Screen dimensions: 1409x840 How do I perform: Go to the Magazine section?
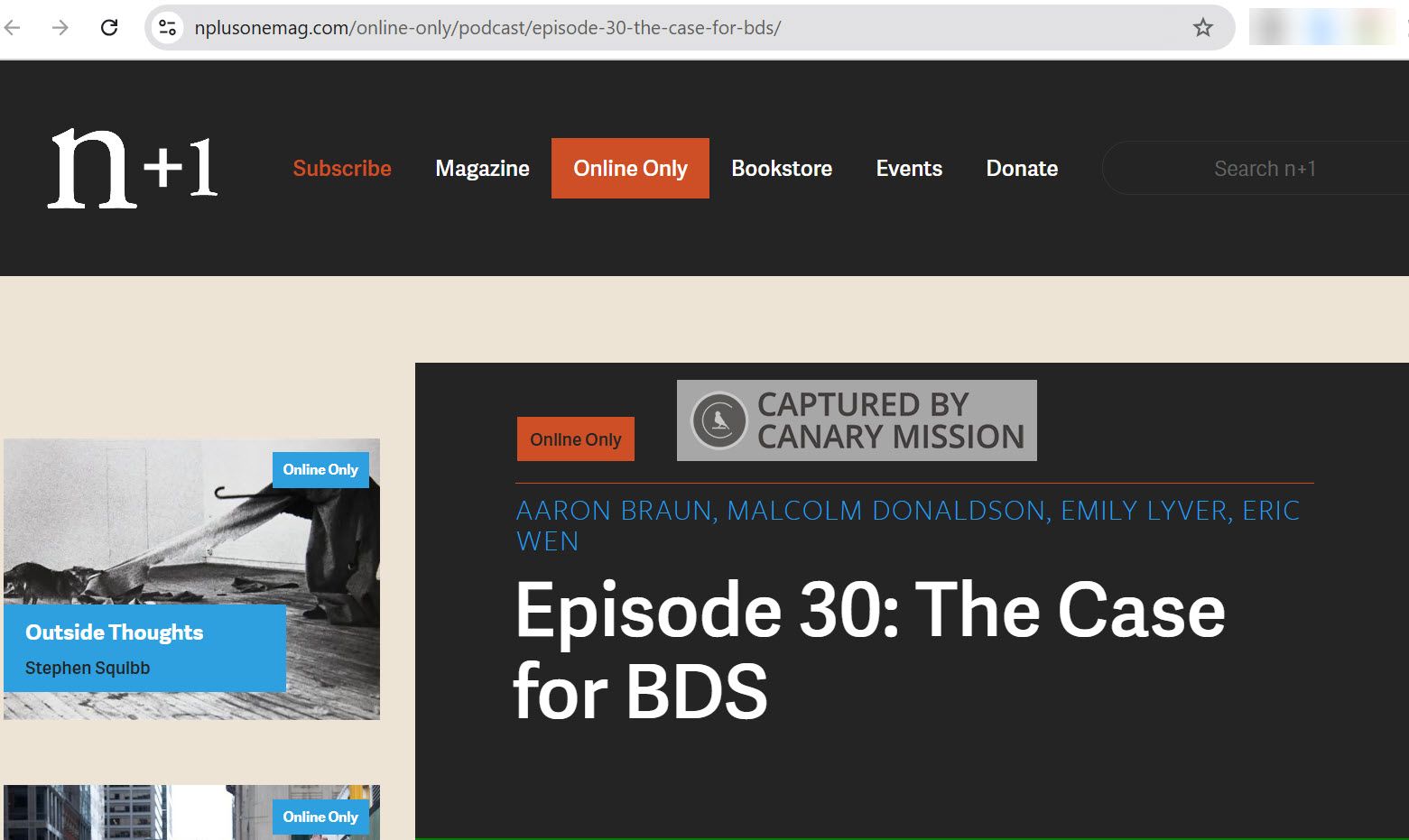482,169
